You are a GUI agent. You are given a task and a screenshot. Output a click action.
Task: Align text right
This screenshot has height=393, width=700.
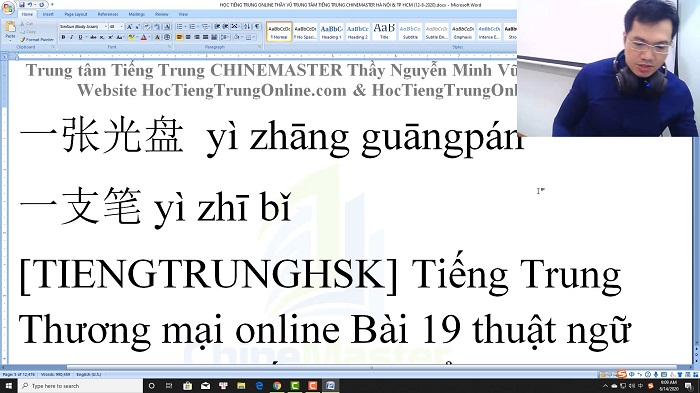point(197,37)
